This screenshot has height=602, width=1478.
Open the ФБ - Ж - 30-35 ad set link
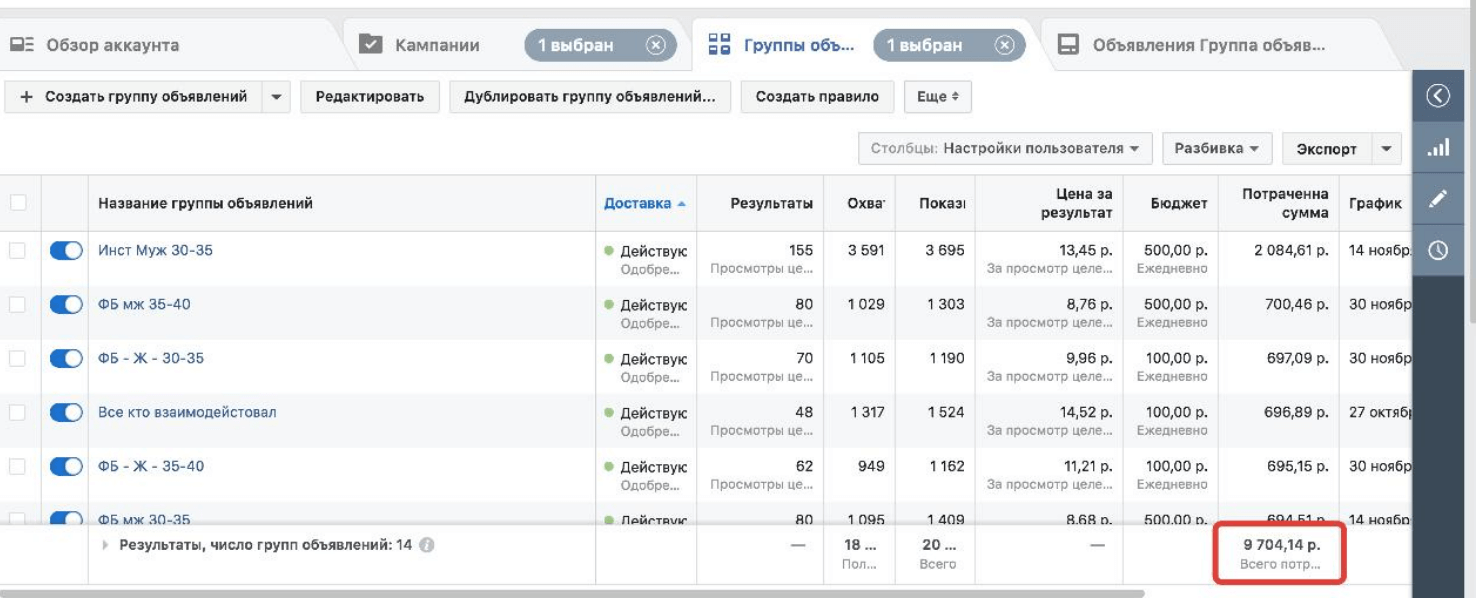[x=151, y=358]
